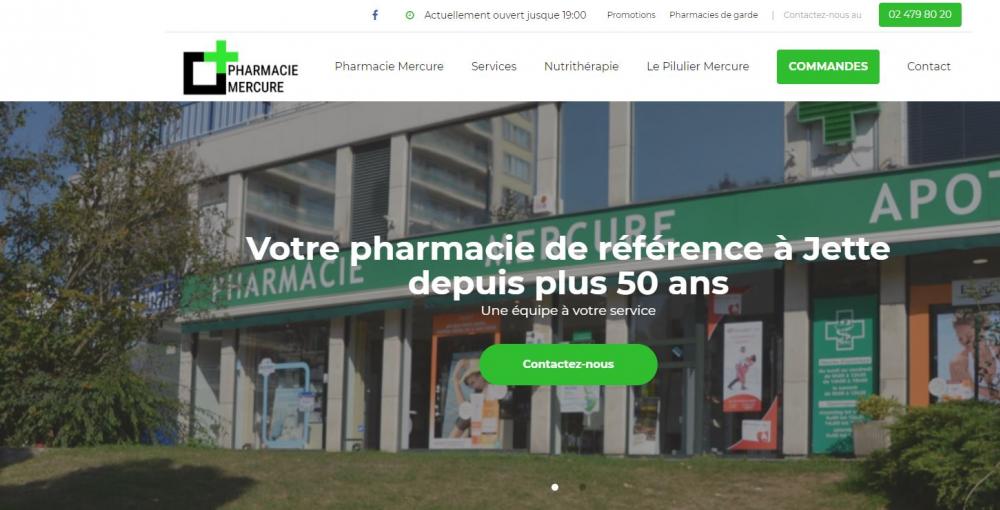The image size is (1000, 510).
Task: Click the Contactez-nous hero button
Action: pyautogui.click(x=568, y=364)
